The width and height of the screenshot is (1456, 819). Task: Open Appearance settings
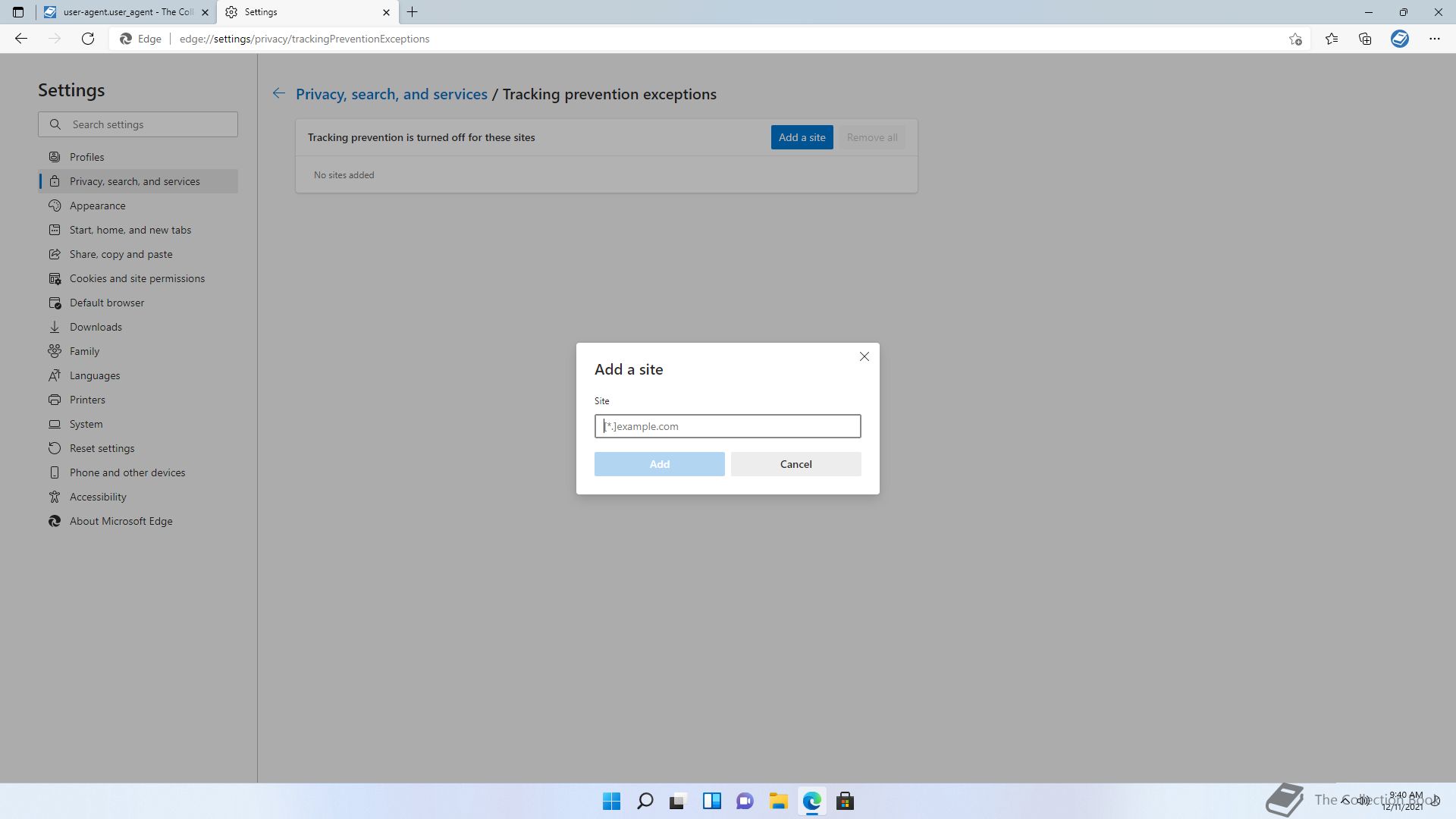pos(138,206)
